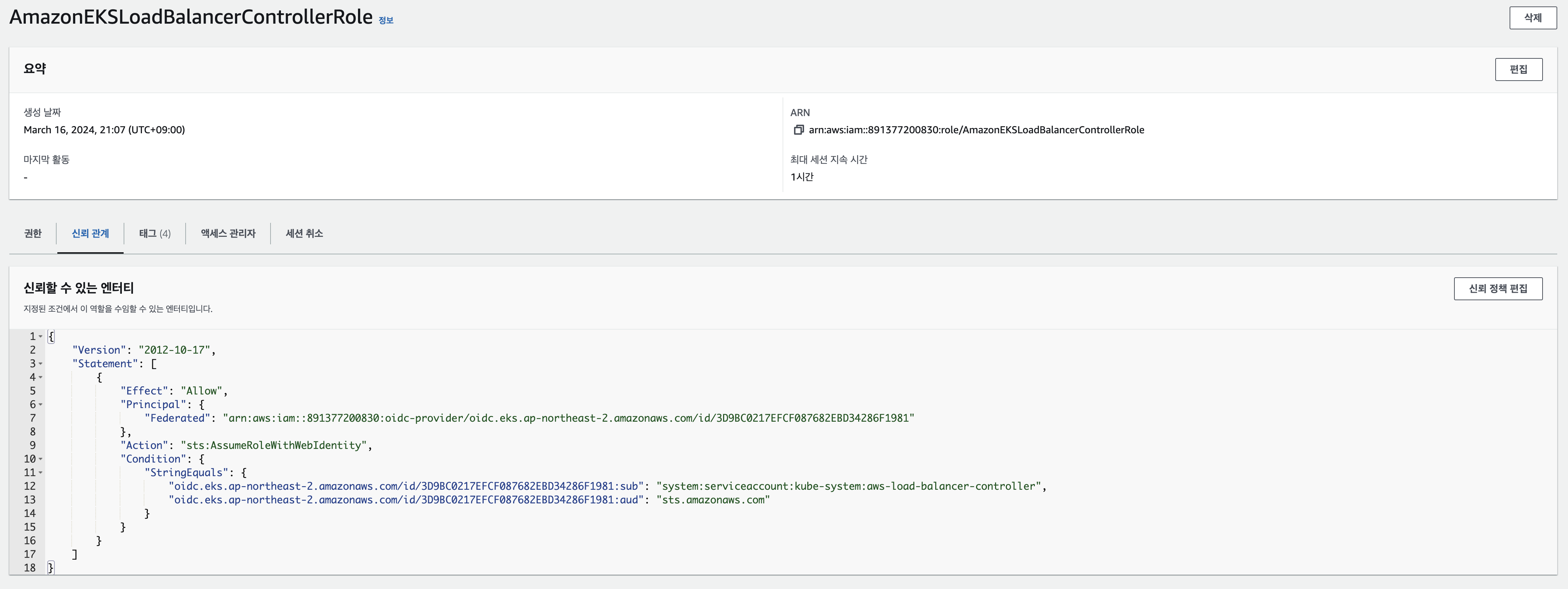This screenshot has height=589, width=1568.
Task: Open the 신뢰 정책 편집 trust policy editor
Action: coord(1497,288)
